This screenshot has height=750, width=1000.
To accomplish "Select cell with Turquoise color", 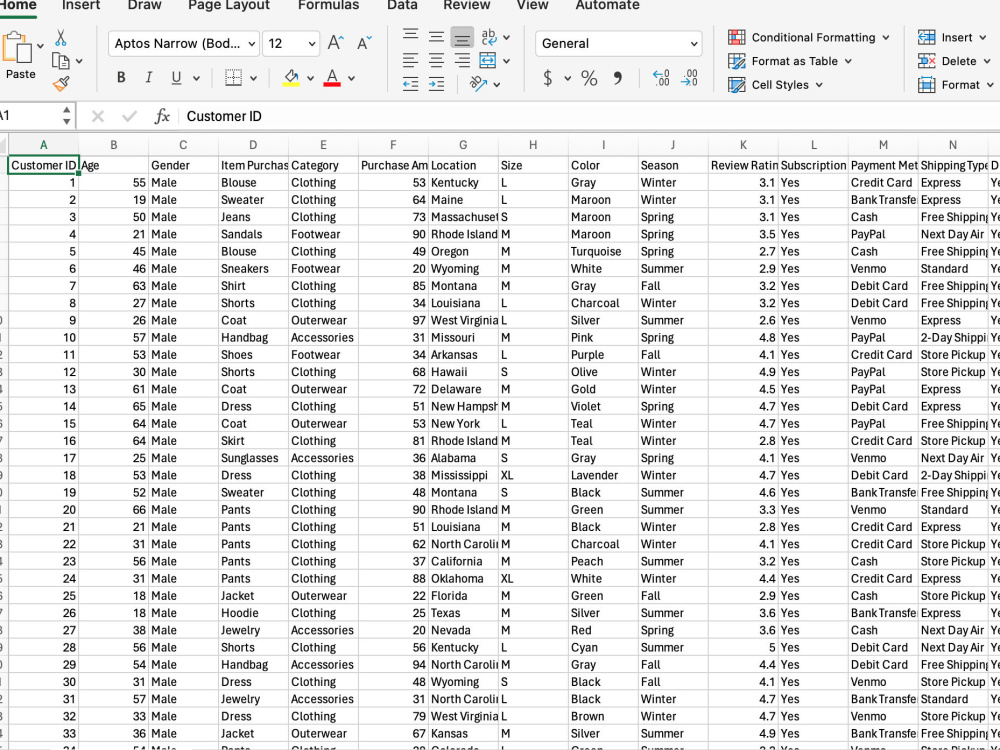I will 603,251.
